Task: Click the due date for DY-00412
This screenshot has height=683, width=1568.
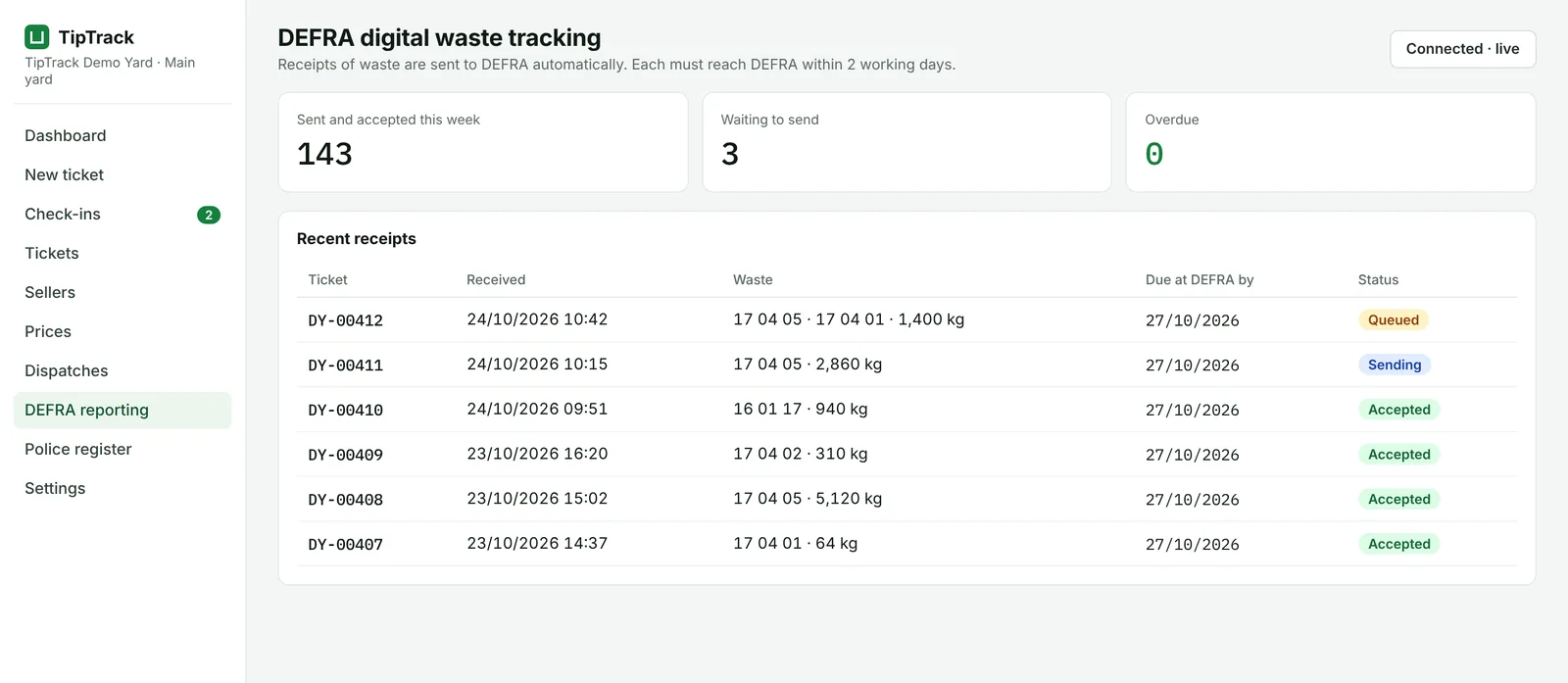Action: pyautogui.click(x=1193, y=320)
